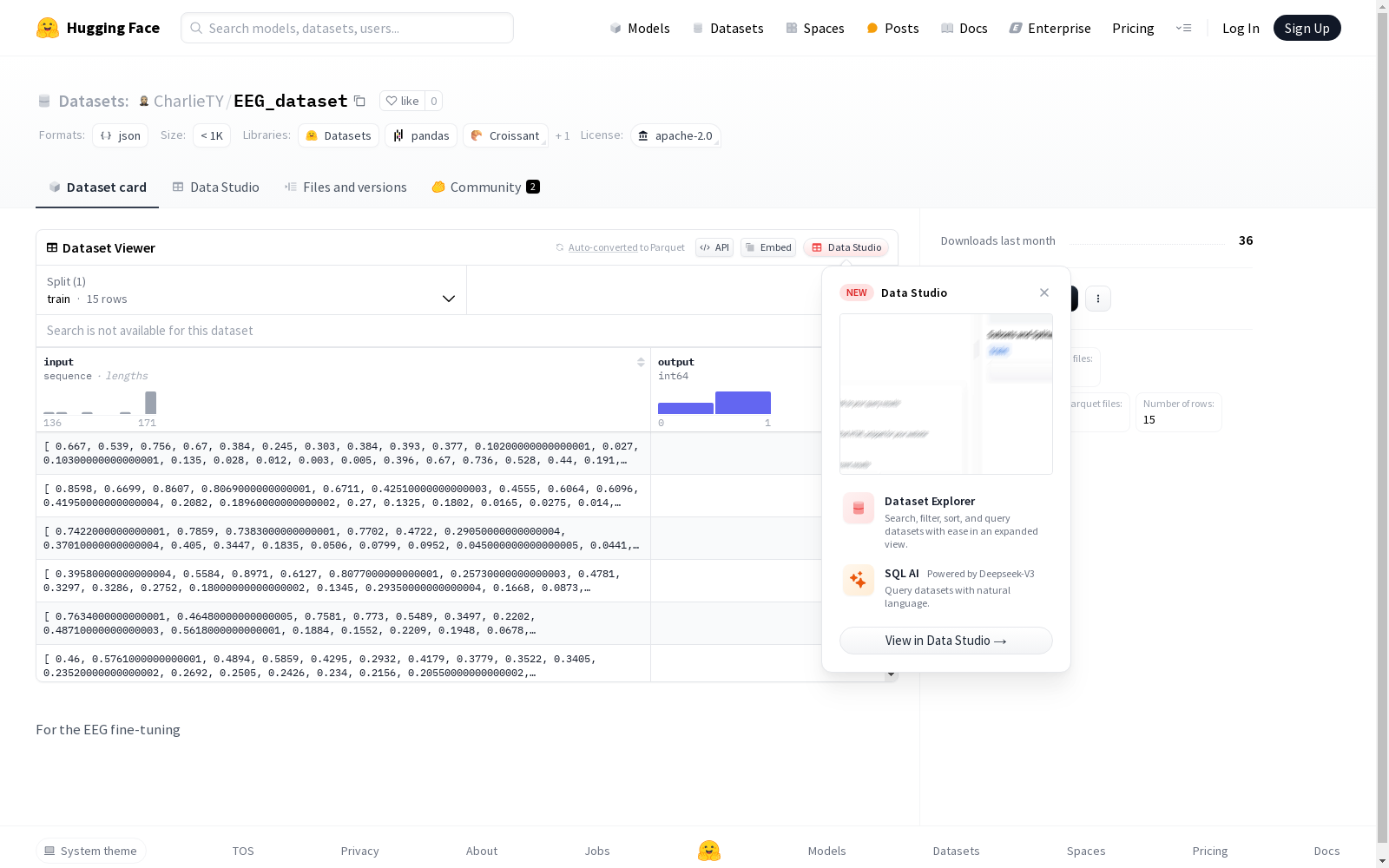The width and height of the screenshot is (1389, 868).
Task: Click the input lengths histogram bar at 171
Action: [151, 403]
